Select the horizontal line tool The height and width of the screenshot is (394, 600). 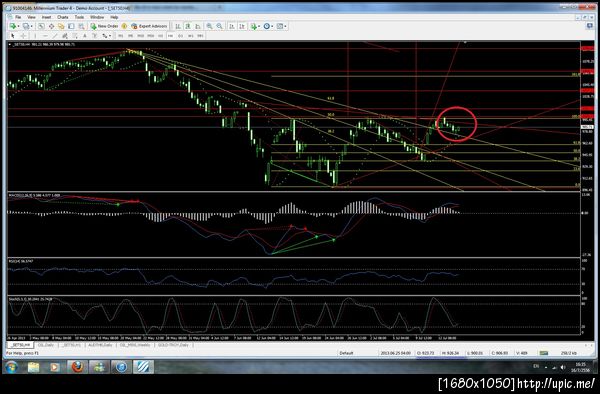45,36
